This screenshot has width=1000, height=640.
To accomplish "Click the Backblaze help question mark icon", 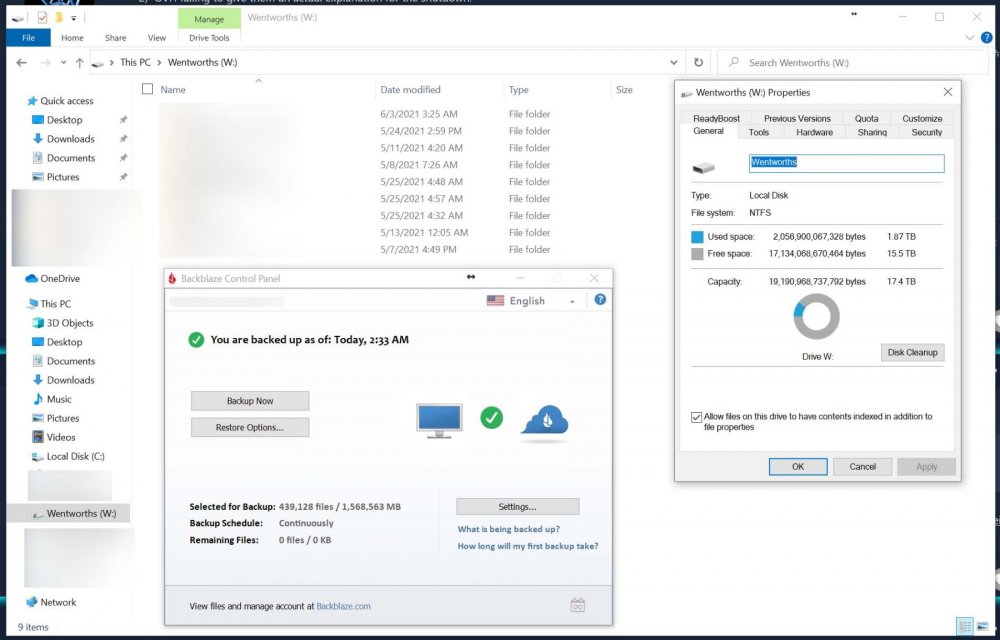I will pos(599,300).
